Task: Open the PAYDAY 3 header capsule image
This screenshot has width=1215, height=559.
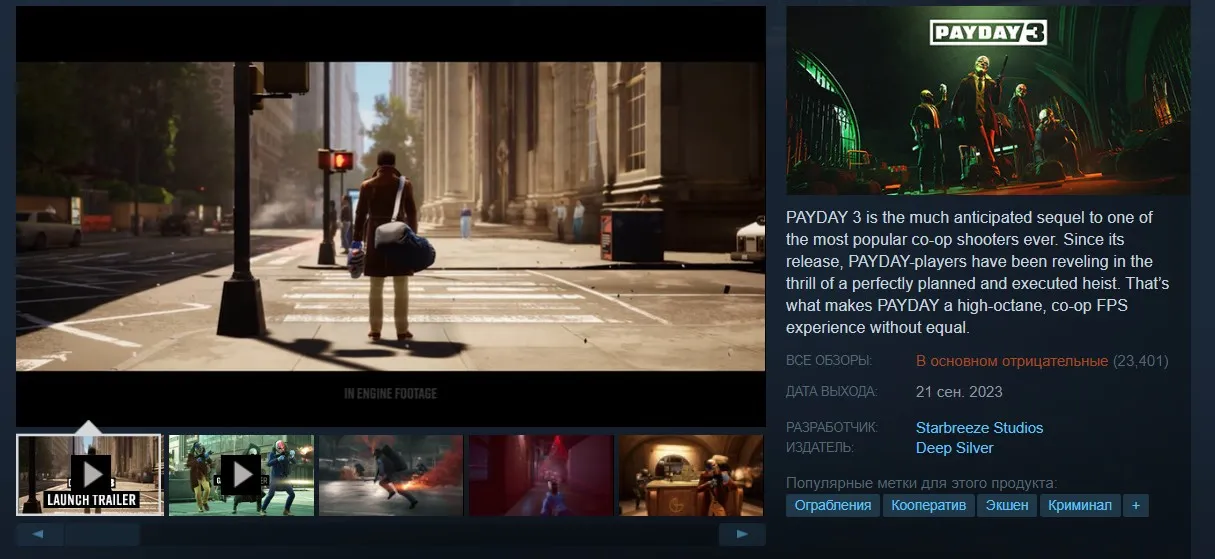Action: (x=988, y=101)
